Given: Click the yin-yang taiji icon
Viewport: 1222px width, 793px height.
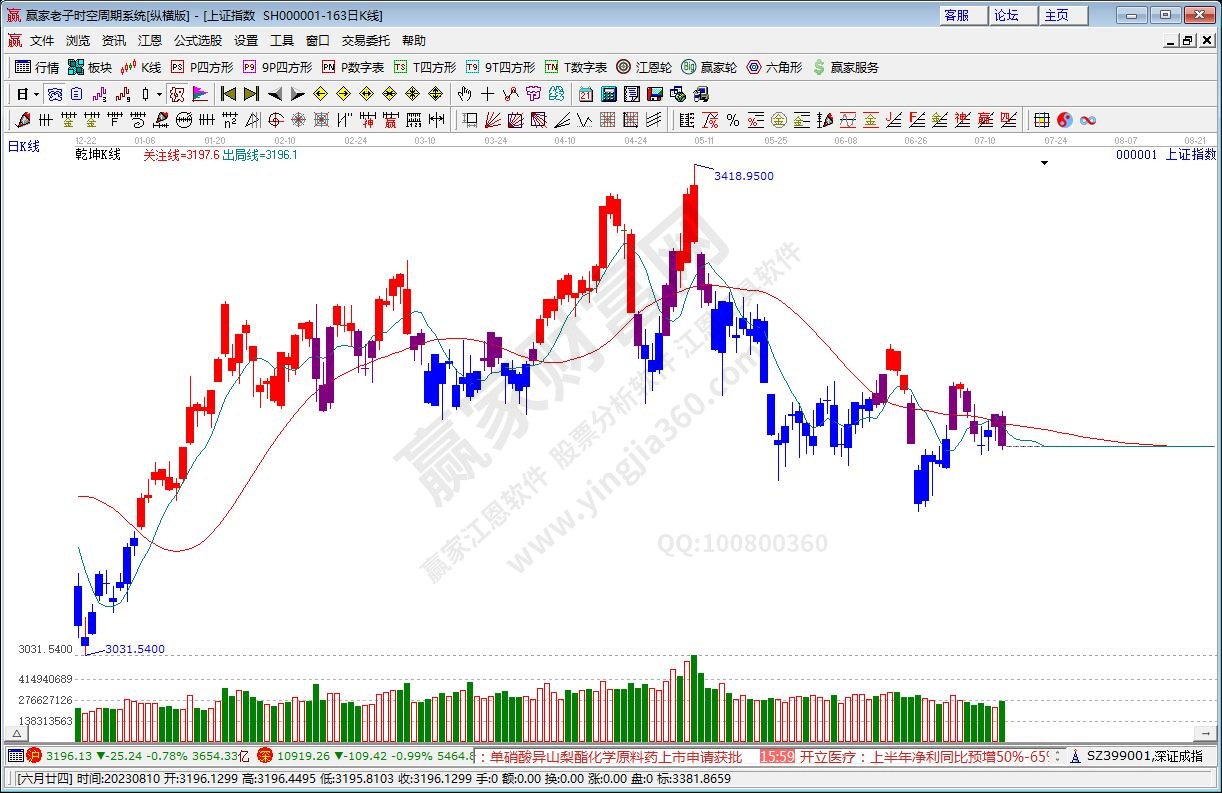Looking at the screenshot, I should point(1065,120).
